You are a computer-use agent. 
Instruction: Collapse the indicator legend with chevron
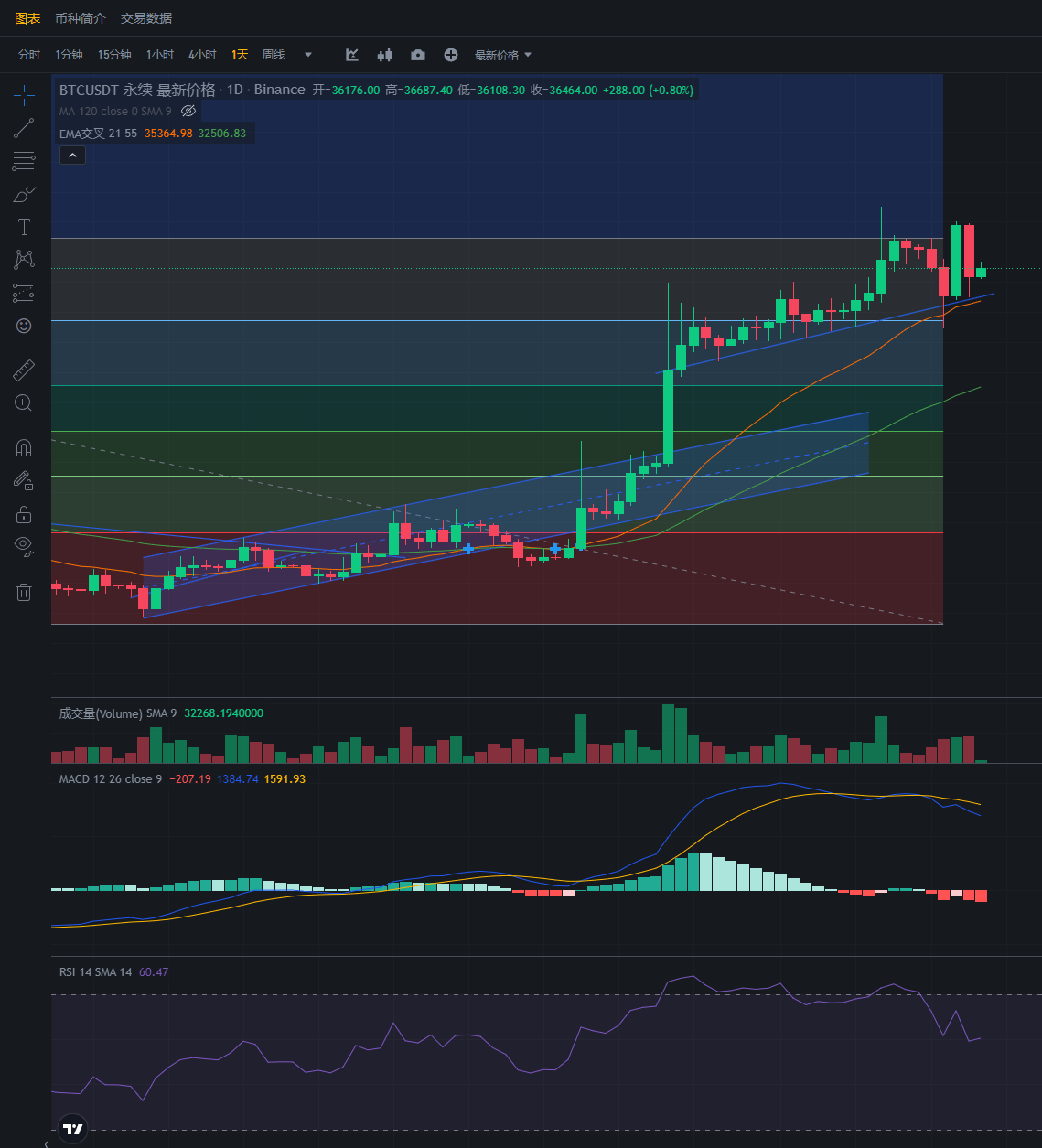coord(72,156)
